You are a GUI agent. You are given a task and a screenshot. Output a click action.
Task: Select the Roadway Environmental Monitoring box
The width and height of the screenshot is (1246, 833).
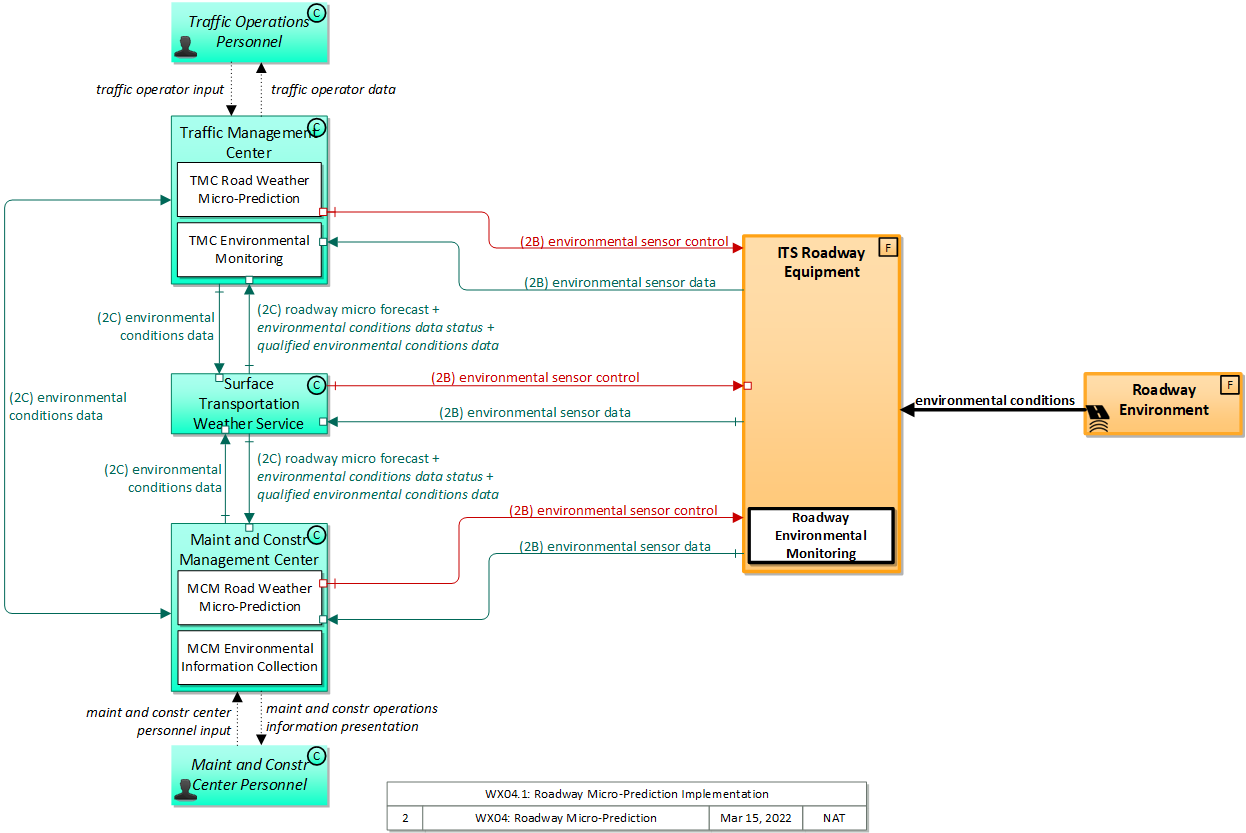(x=820, y=536)
